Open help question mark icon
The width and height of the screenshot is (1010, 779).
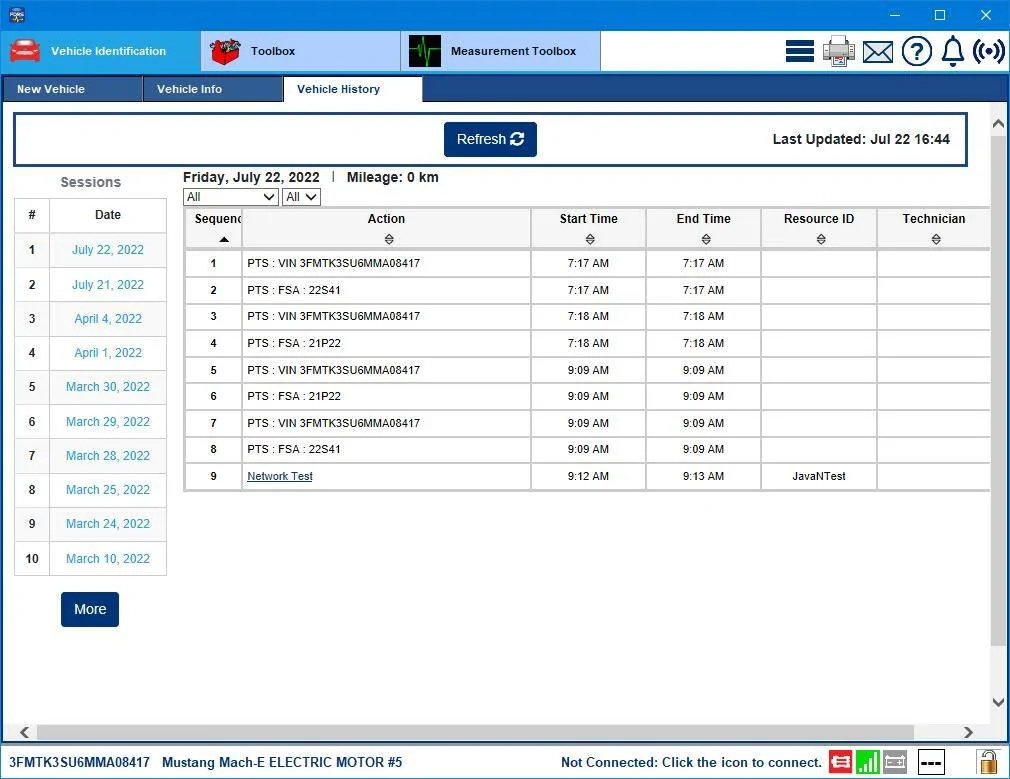916,51
